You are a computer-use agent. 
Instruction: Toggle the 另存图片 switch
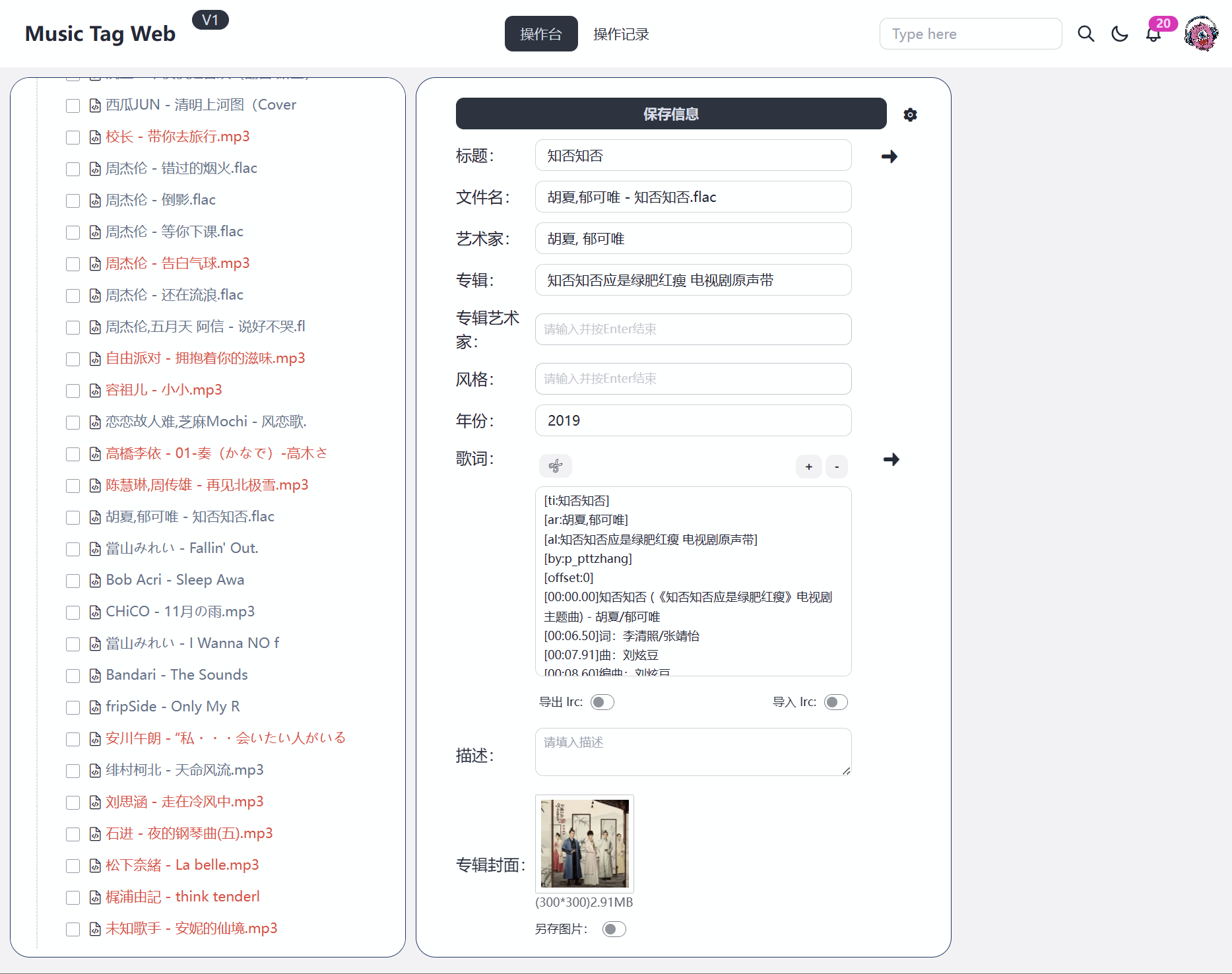pos(614,929)
